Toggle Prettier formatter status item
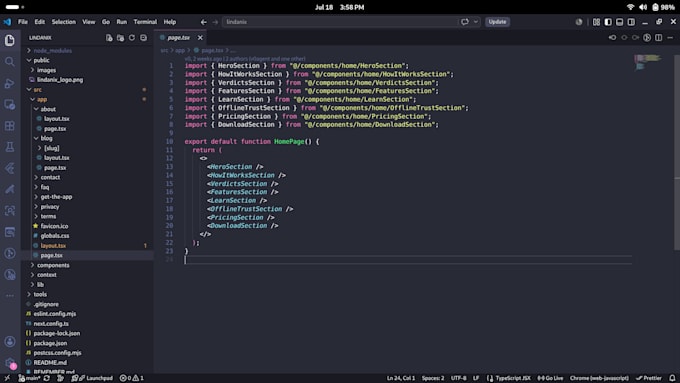 648,378
